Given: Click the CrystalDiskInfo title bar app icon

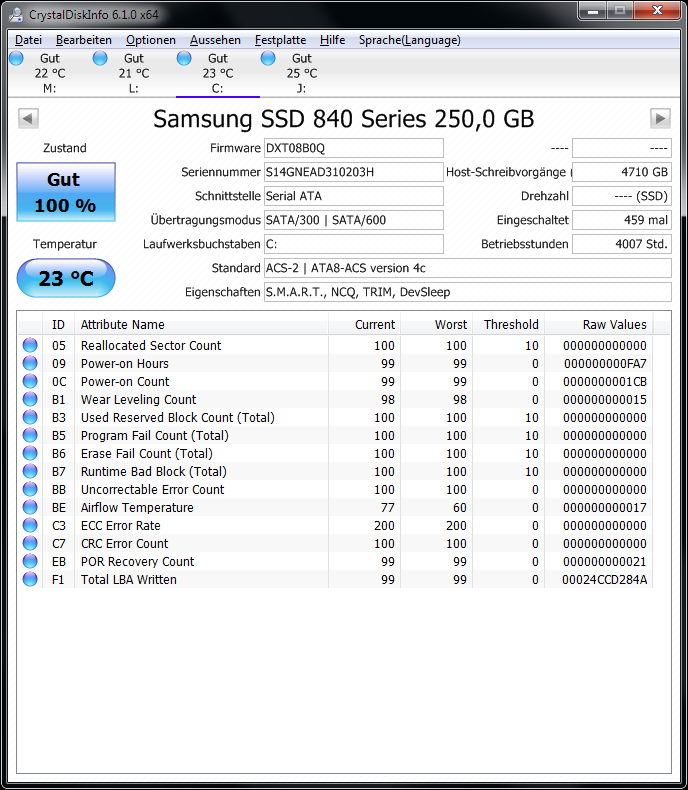Looking at the screenshot, I should (16, 15).
